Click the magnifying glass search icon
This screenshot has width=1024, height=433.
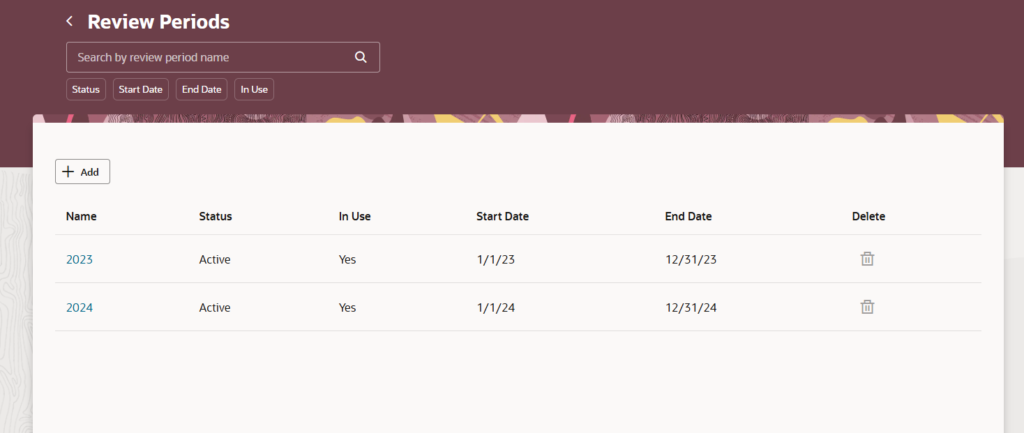[360, 57]
